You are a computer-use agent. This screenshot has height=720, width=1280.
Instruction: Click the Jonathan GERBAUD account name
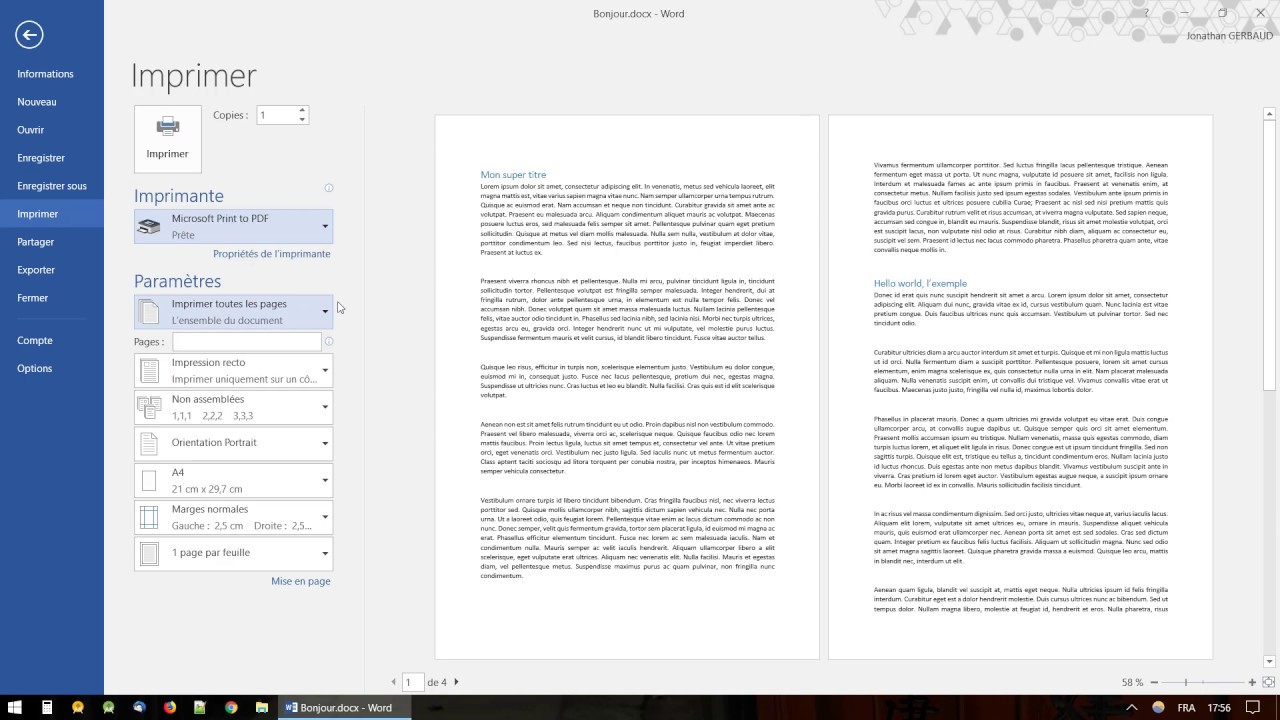pyautogui.click(x=1229, y=36)
